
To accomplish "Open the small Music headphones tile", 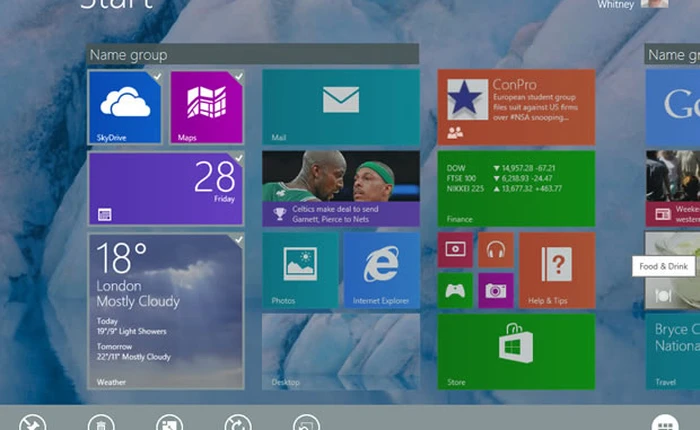I will pyautogui.click(x=496, y=250).
